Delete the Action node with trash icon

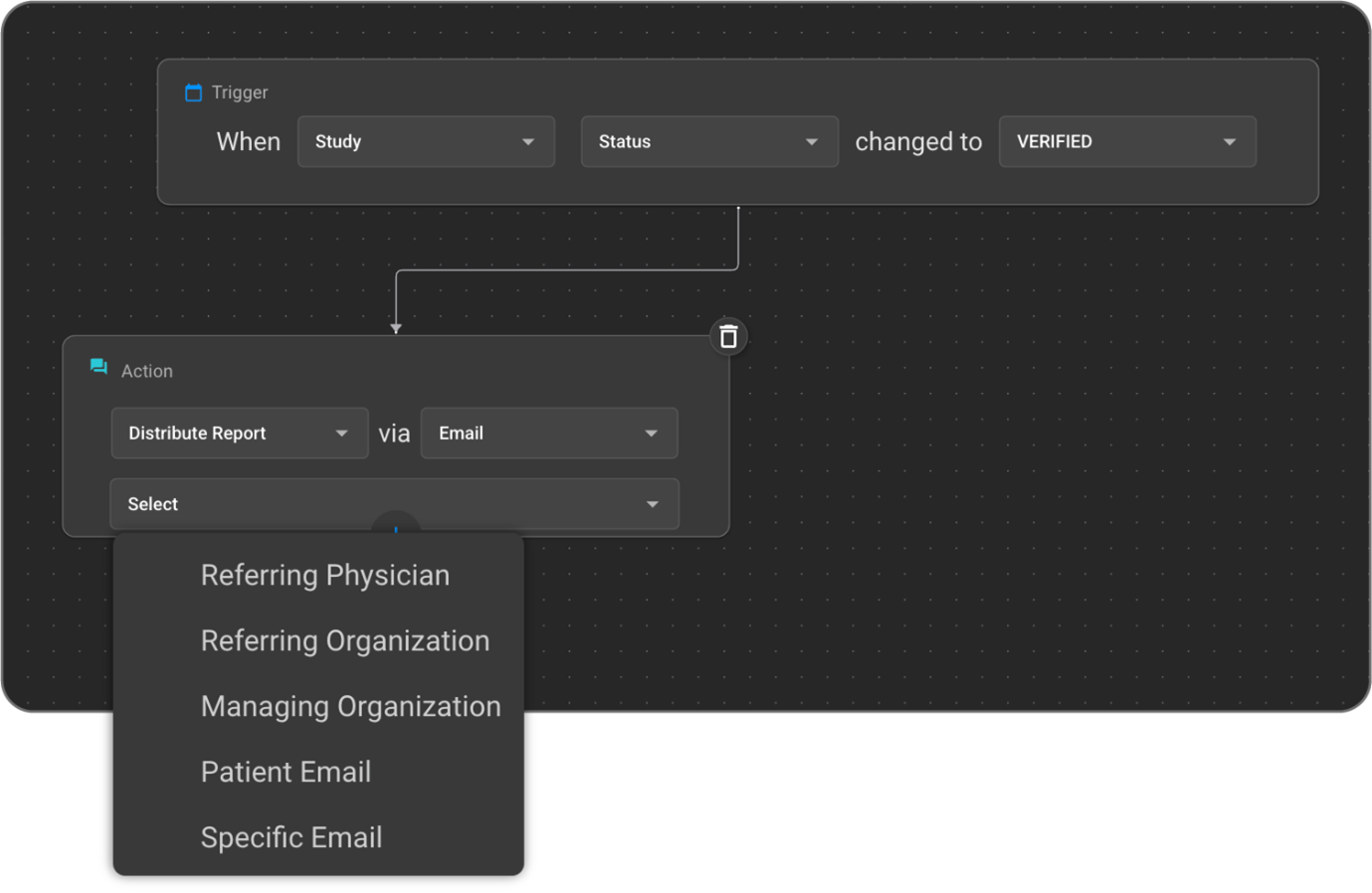point(728,337)
